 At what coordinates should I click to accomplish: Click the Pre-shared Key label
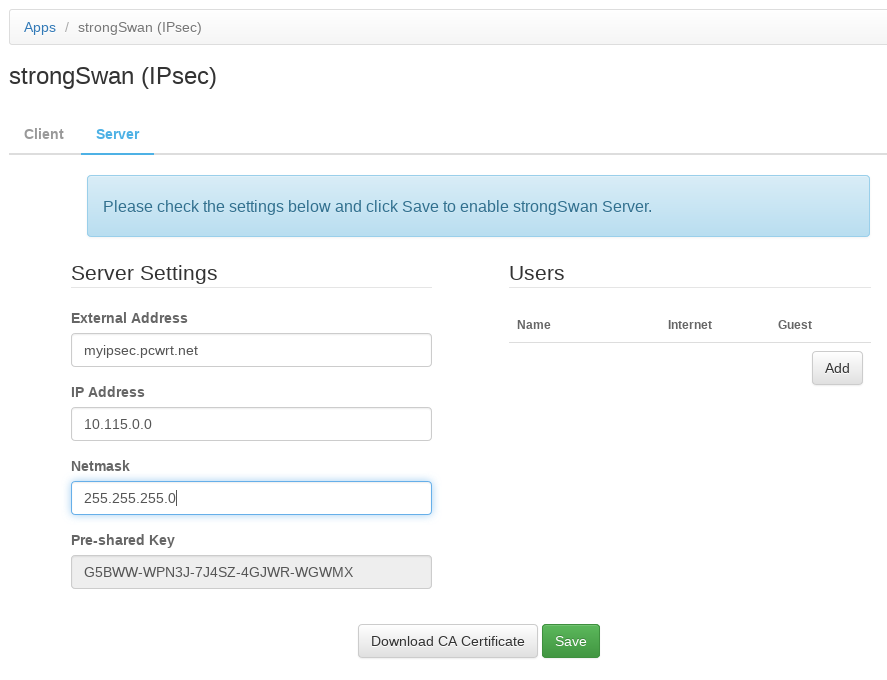coord(123,540)
